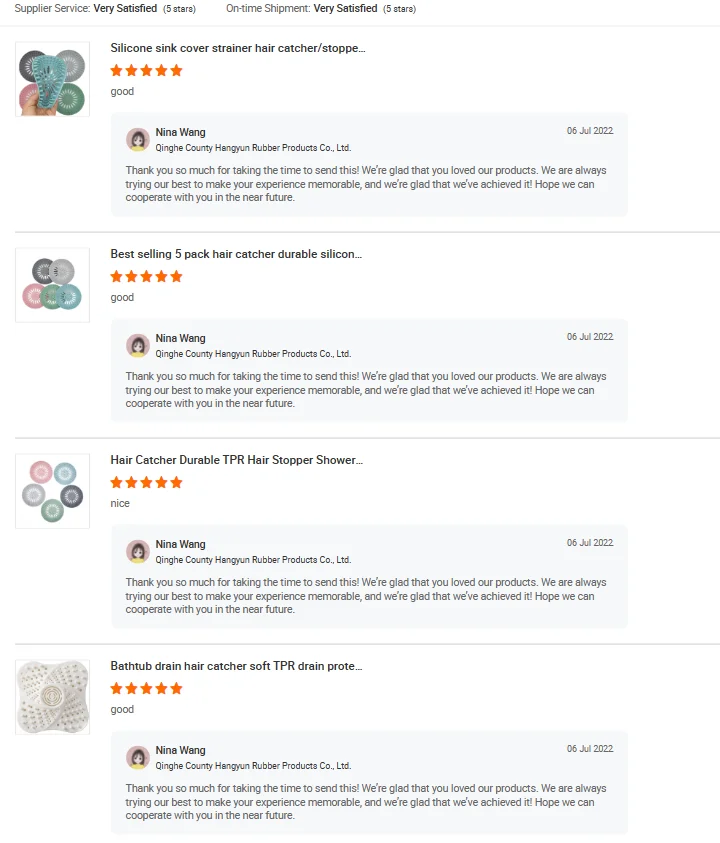Click Nina Wang name in third reply
Screen dimensions: 720x843
point(181,545)
